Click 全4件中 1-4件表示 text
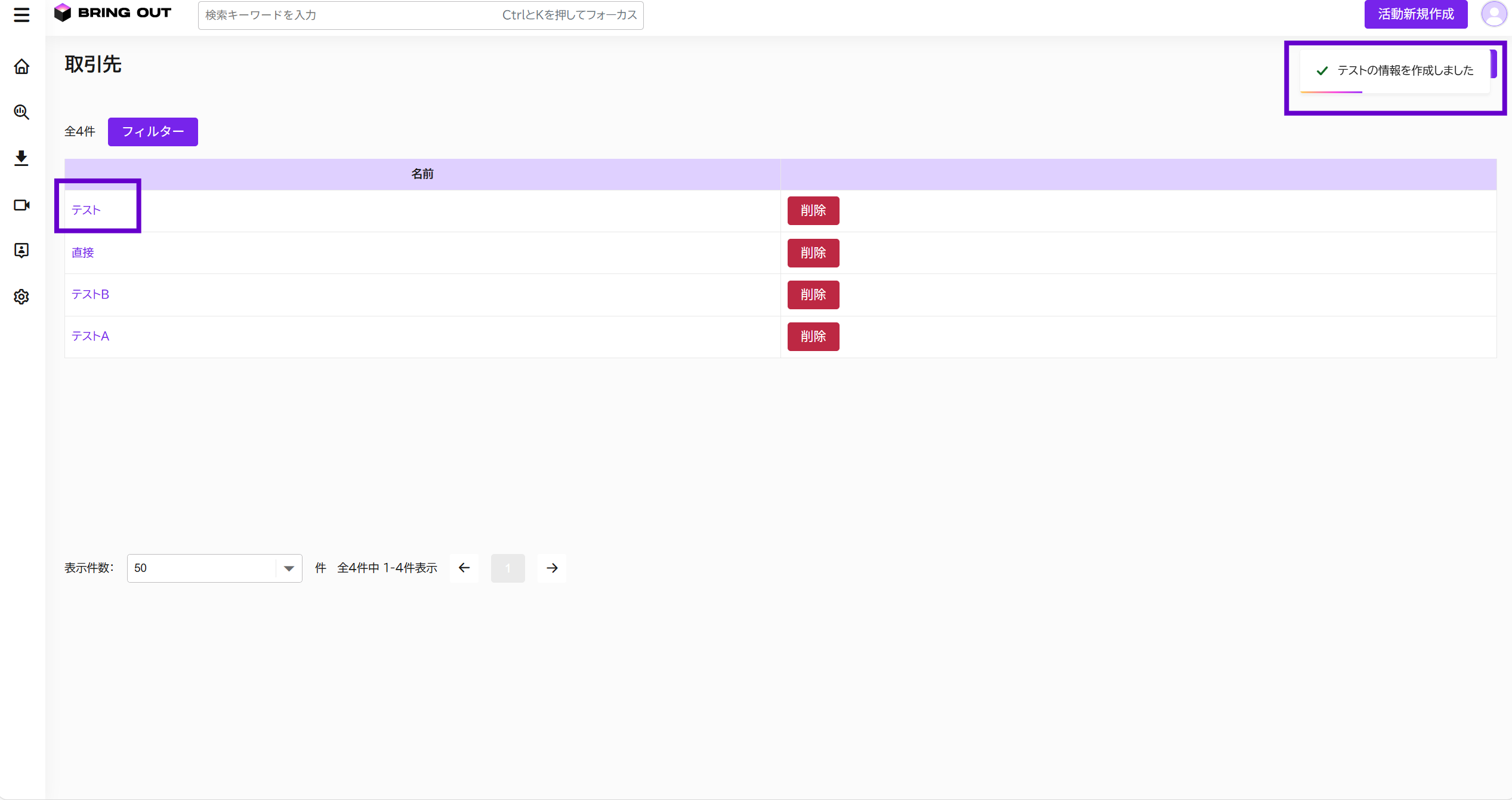 click(387, 568)
